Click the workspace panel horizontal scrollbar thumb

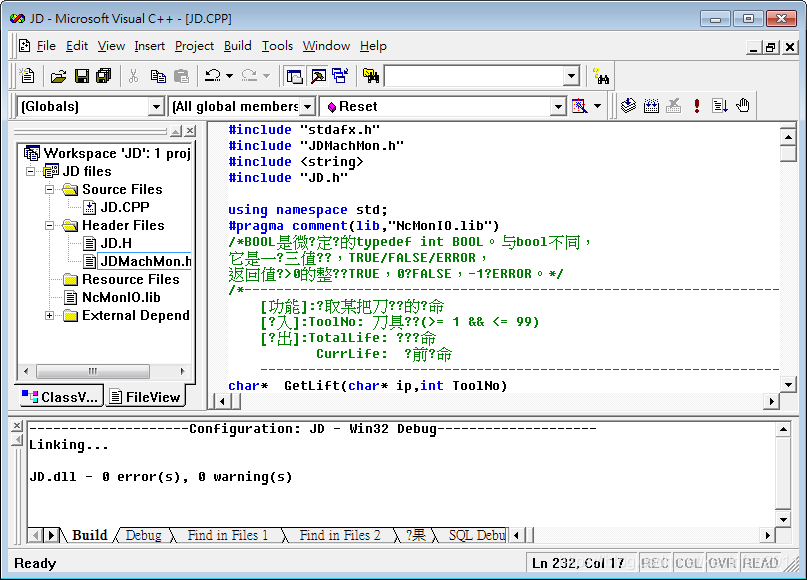point(93,371)
